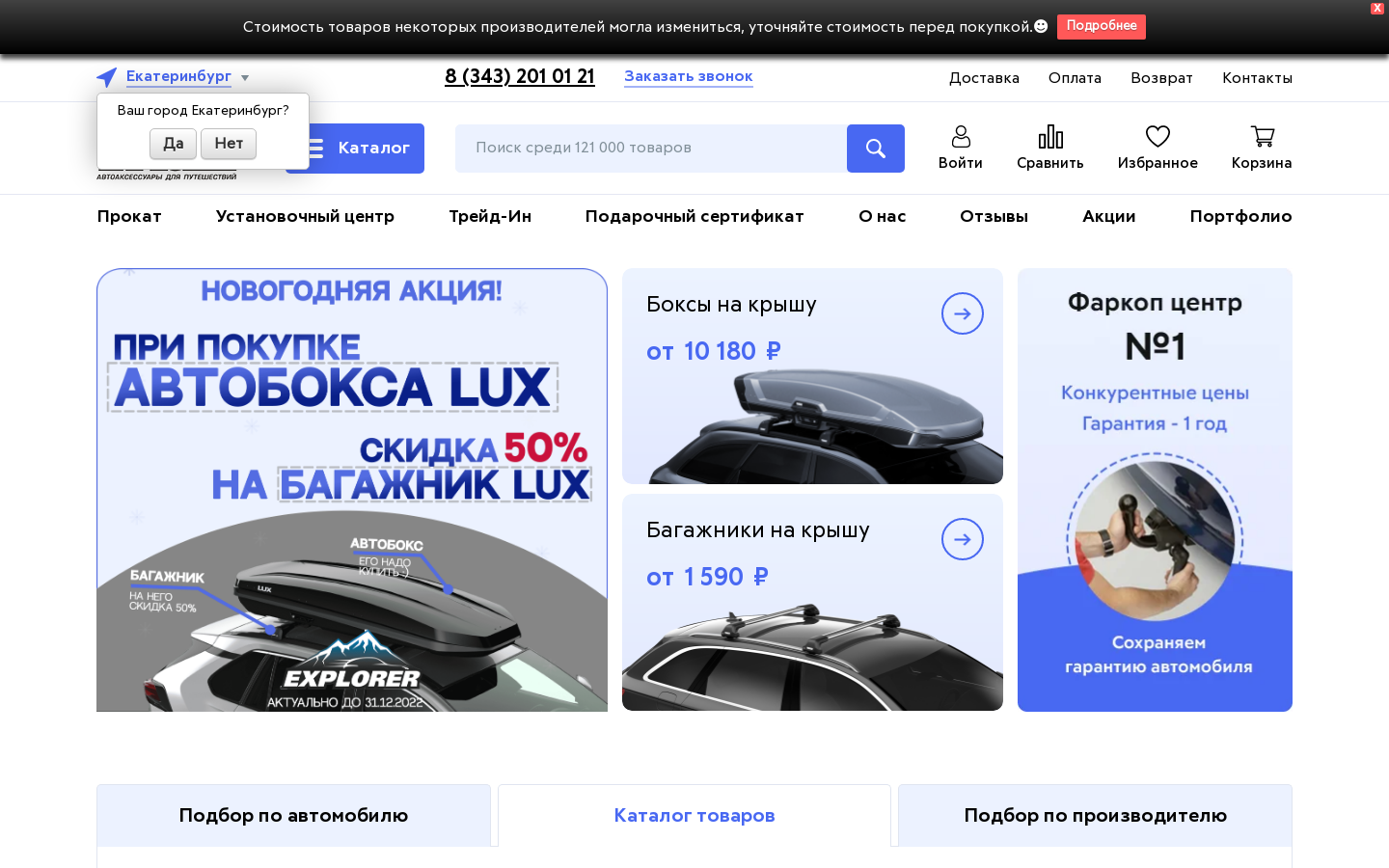
Task: Switch to the Подбор по производителю tab
Action: point(1095,816)
